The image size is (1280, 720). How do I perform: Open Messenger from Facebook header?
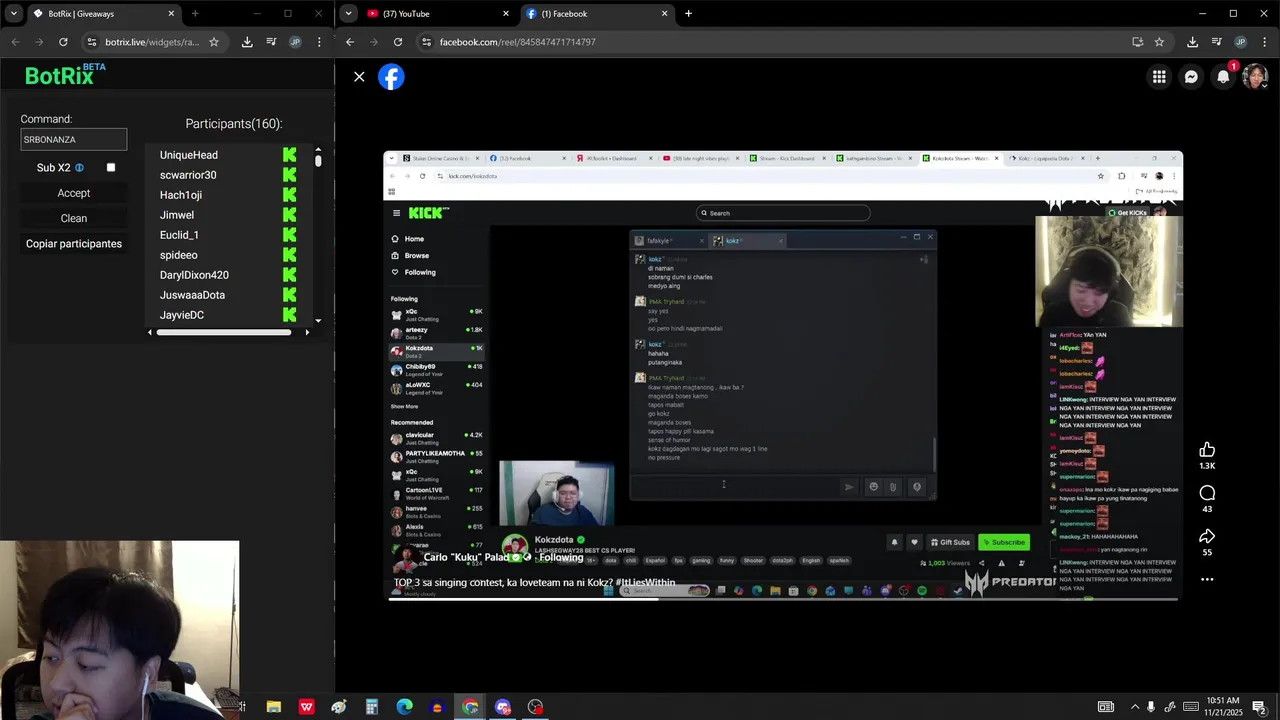[1191, 77]
